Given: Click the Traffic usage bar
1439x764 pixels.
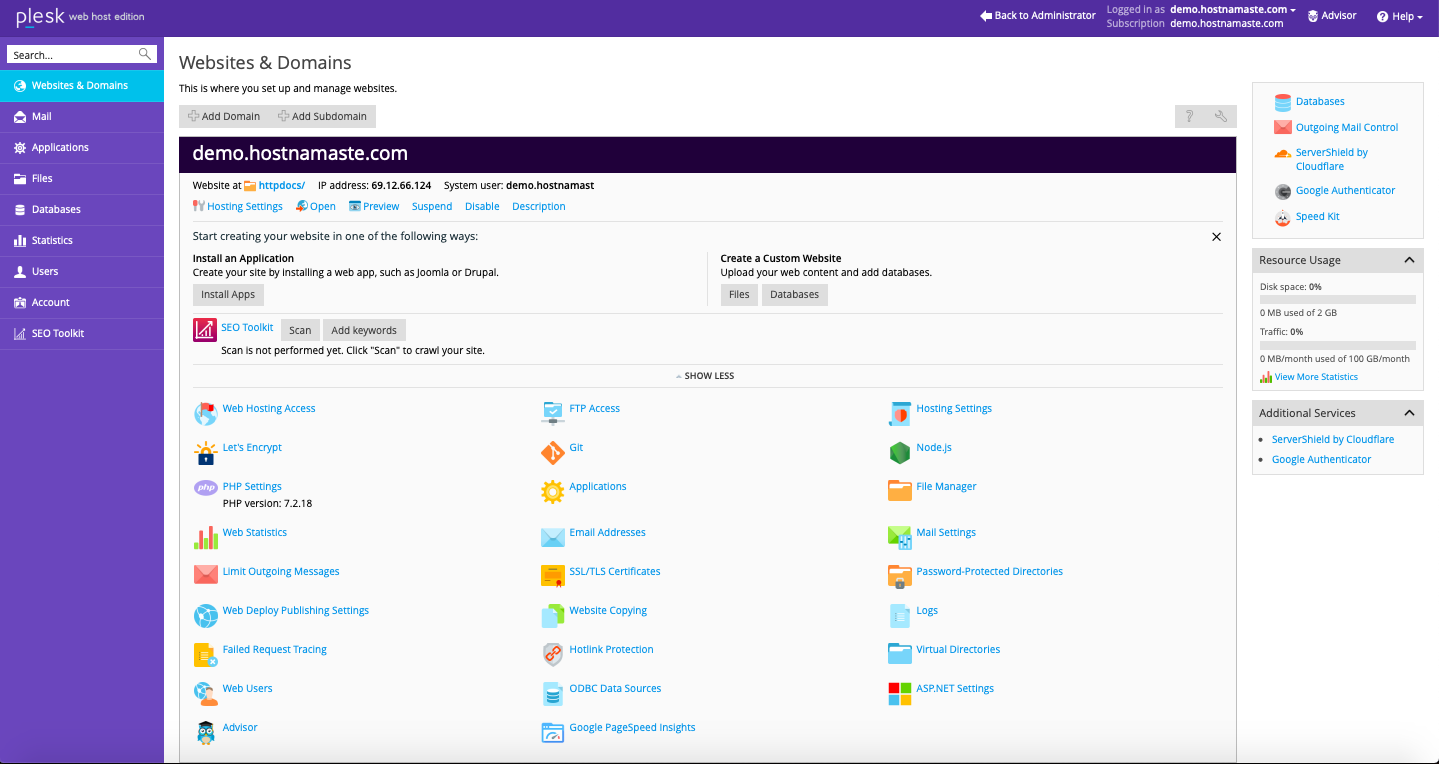Looking at the screenshot, I should coord(1338,345).
